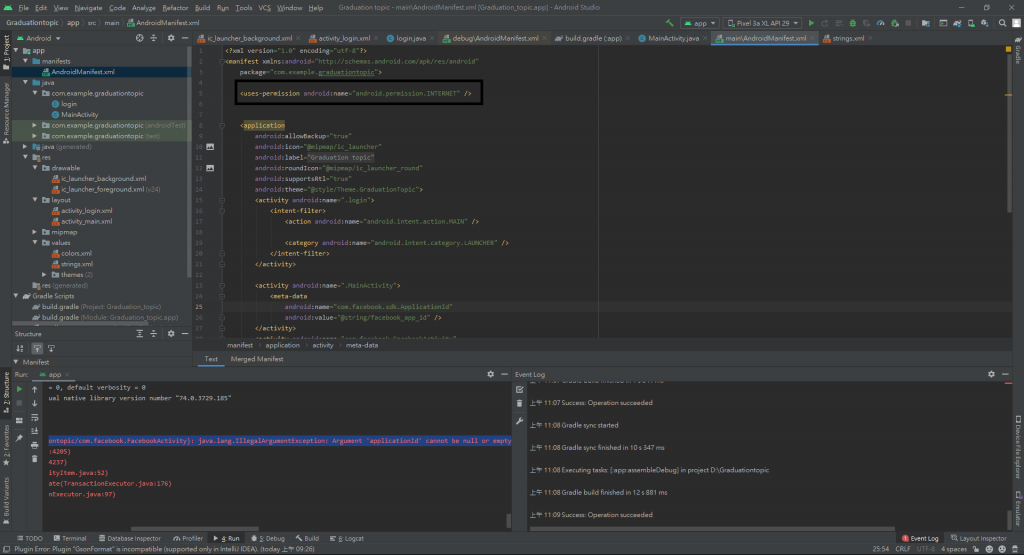Screen dimensions: 1024x555
Task: Click the green Run app button
Action: pyautogui.click(x=811, y=22)
